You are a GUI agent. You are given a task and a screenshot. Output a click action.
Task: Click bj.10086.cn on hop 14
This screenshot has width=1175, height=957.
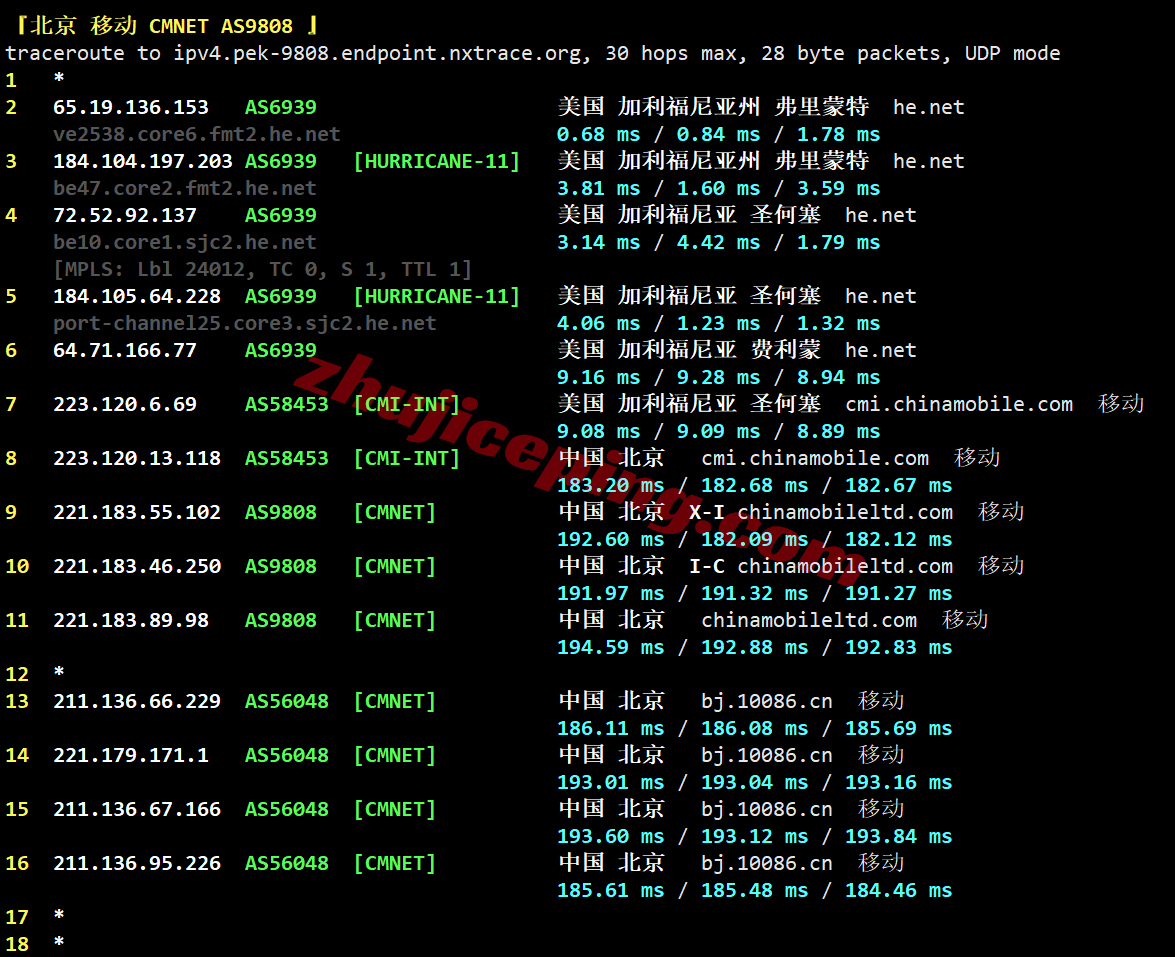pyautogui.click(x=767, y=755)
